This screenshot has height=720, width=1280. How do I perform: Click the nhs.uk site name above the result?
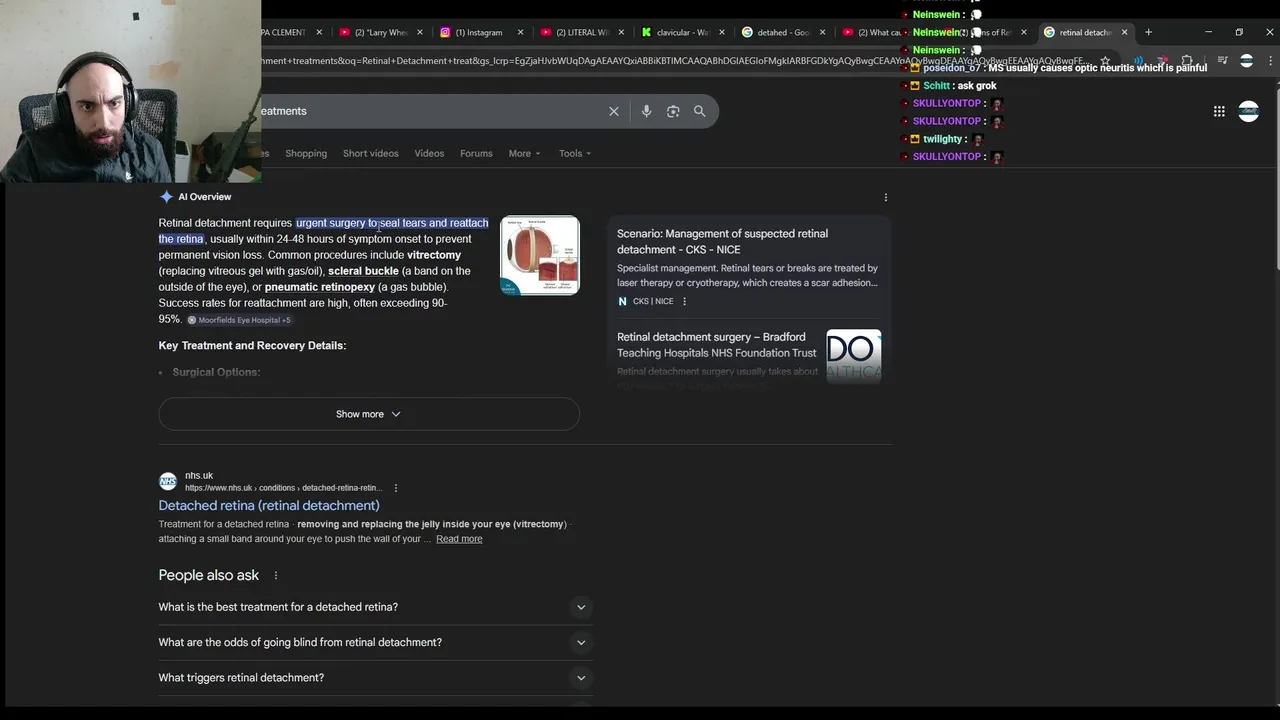coord(199,476)
